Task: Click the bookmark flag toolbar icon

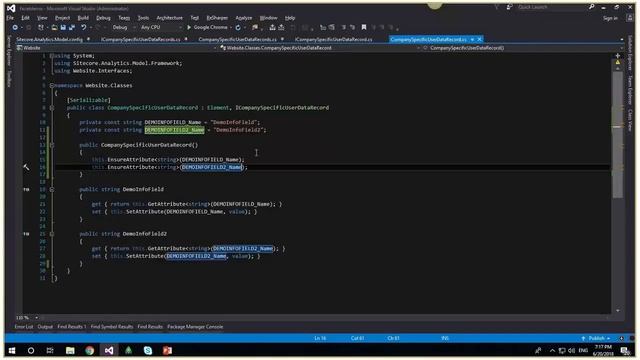Action: click(364, 27)
